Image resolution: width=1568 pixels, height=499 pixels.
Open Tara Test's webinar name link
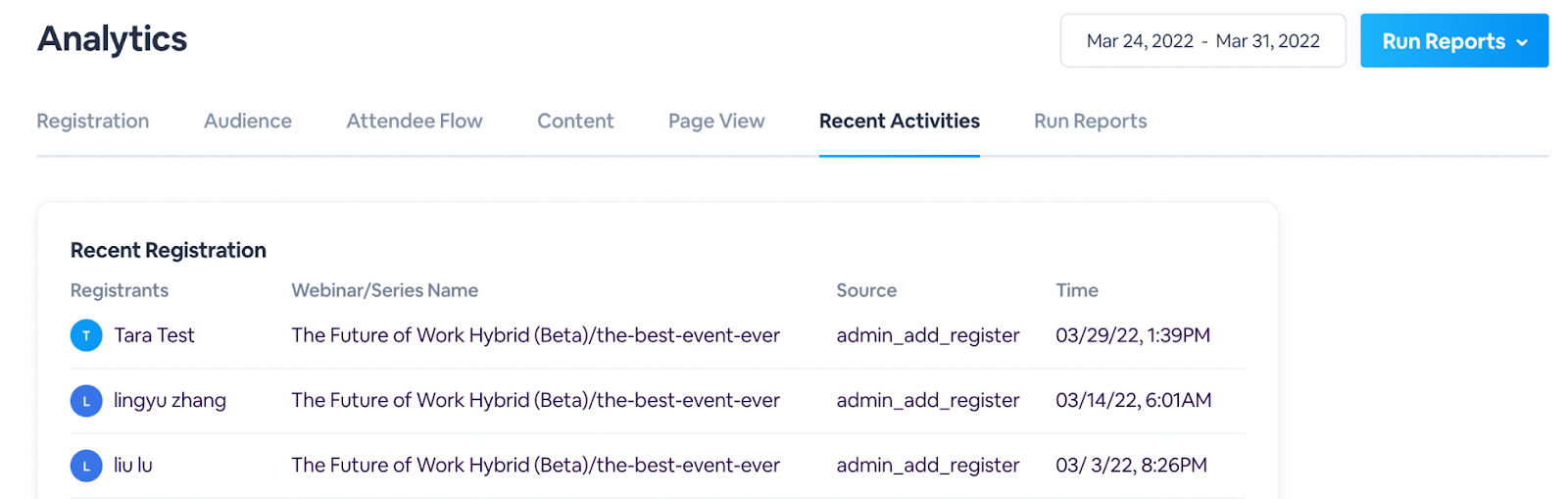click(535, 335)
